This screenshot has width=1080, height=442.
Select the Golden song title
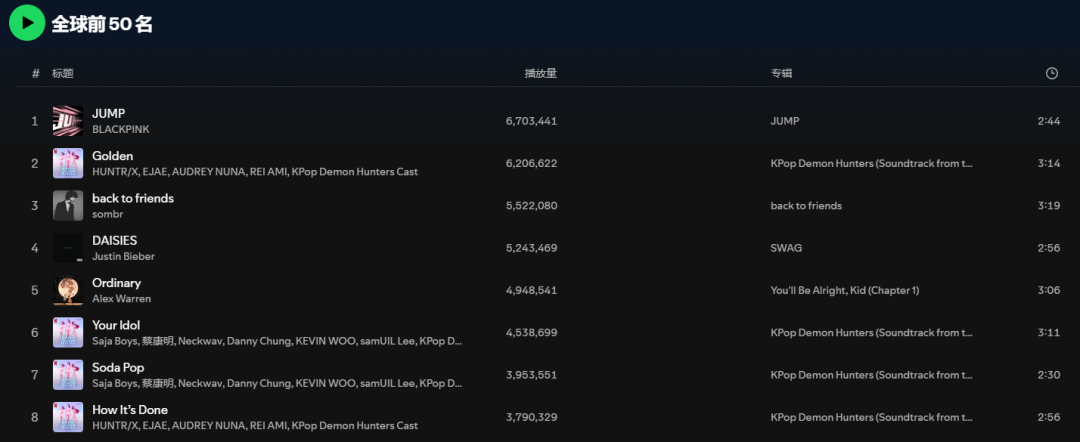112,156
